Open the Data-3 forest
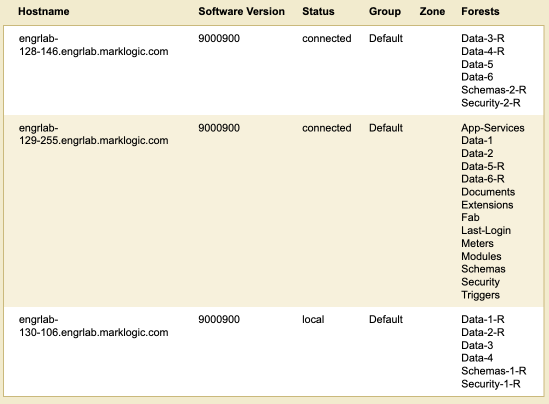Viewport: 549px width, 404px height. (477, 345)
